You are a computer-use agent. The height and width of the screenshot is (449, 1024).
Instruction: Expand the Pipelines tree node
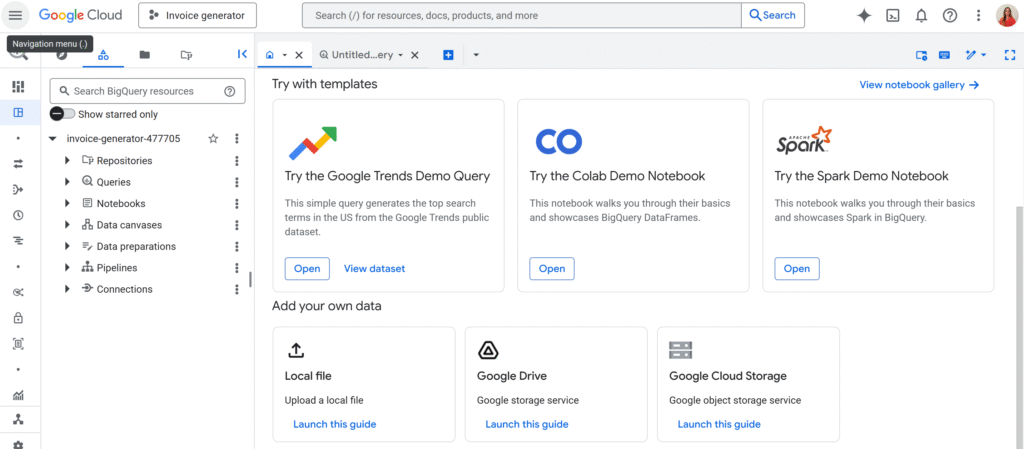tap(67, 268)
